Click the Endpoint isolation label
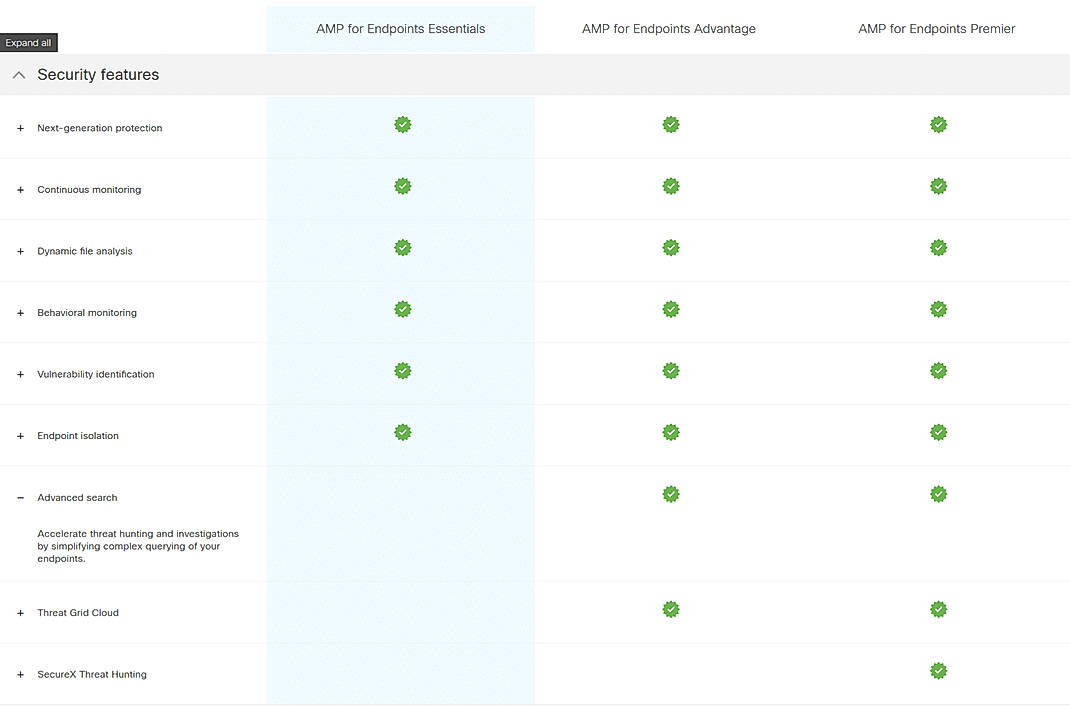 (x=78, y=436)
